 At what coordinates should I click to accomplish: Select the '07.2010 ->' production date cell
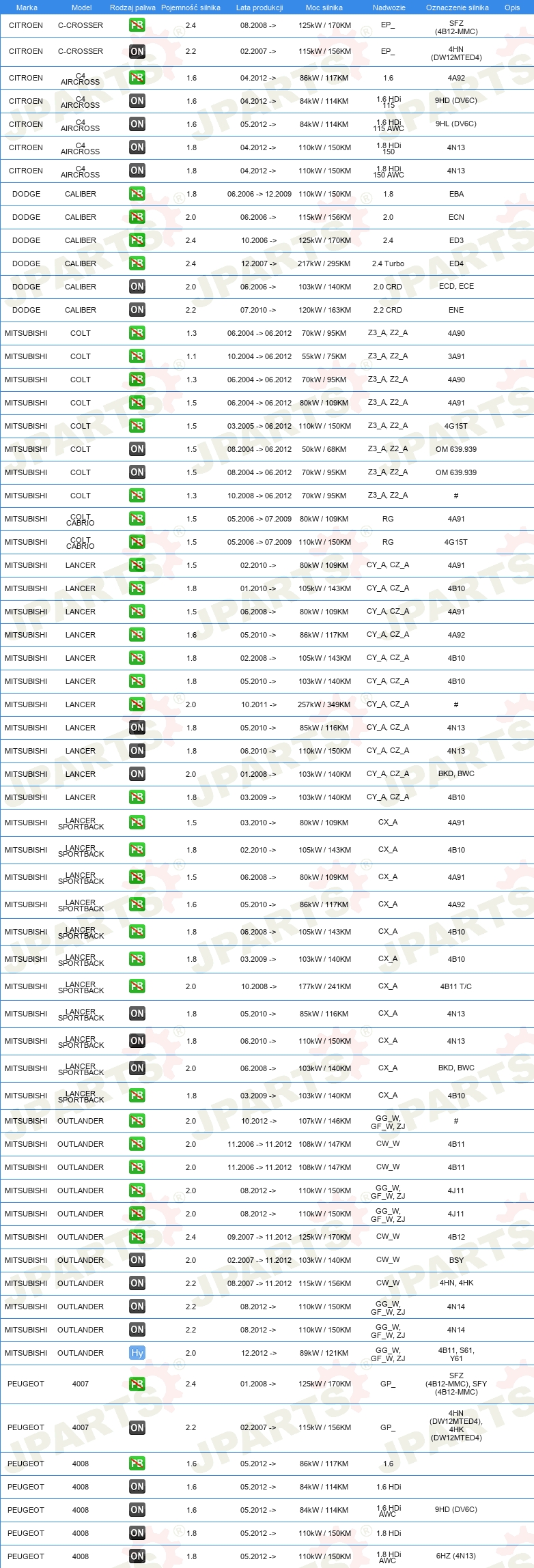(258, 310)
